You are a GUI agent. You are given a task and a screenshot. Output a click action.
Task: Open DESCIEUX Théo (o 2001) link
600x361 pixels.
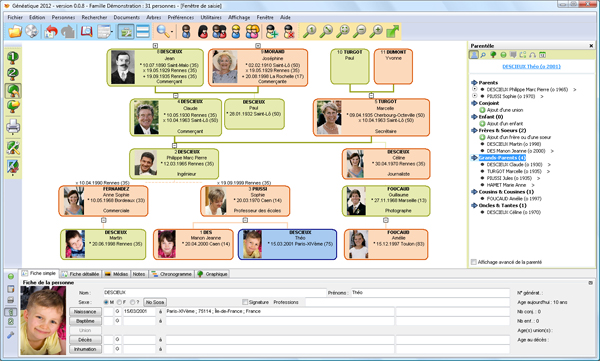(531, 66)
